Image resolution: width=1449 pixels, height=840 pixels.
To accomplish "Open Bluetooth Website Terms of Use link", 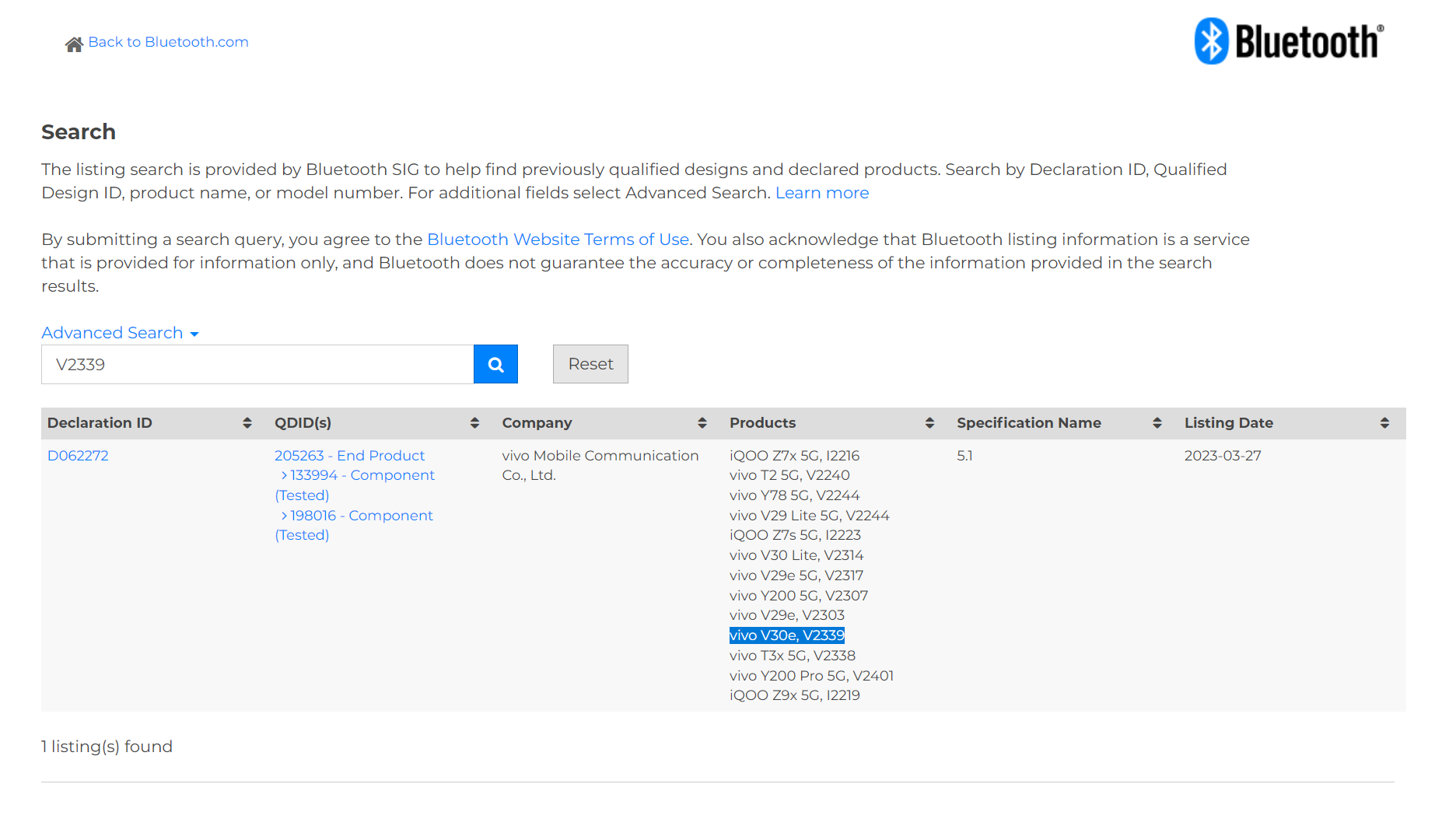I will pos(558,240).
